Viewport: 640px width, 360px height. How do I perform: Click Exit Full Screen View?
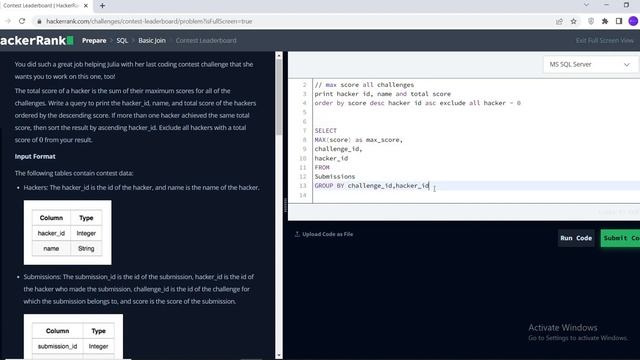pyautogui.click(x=604, y=40)
